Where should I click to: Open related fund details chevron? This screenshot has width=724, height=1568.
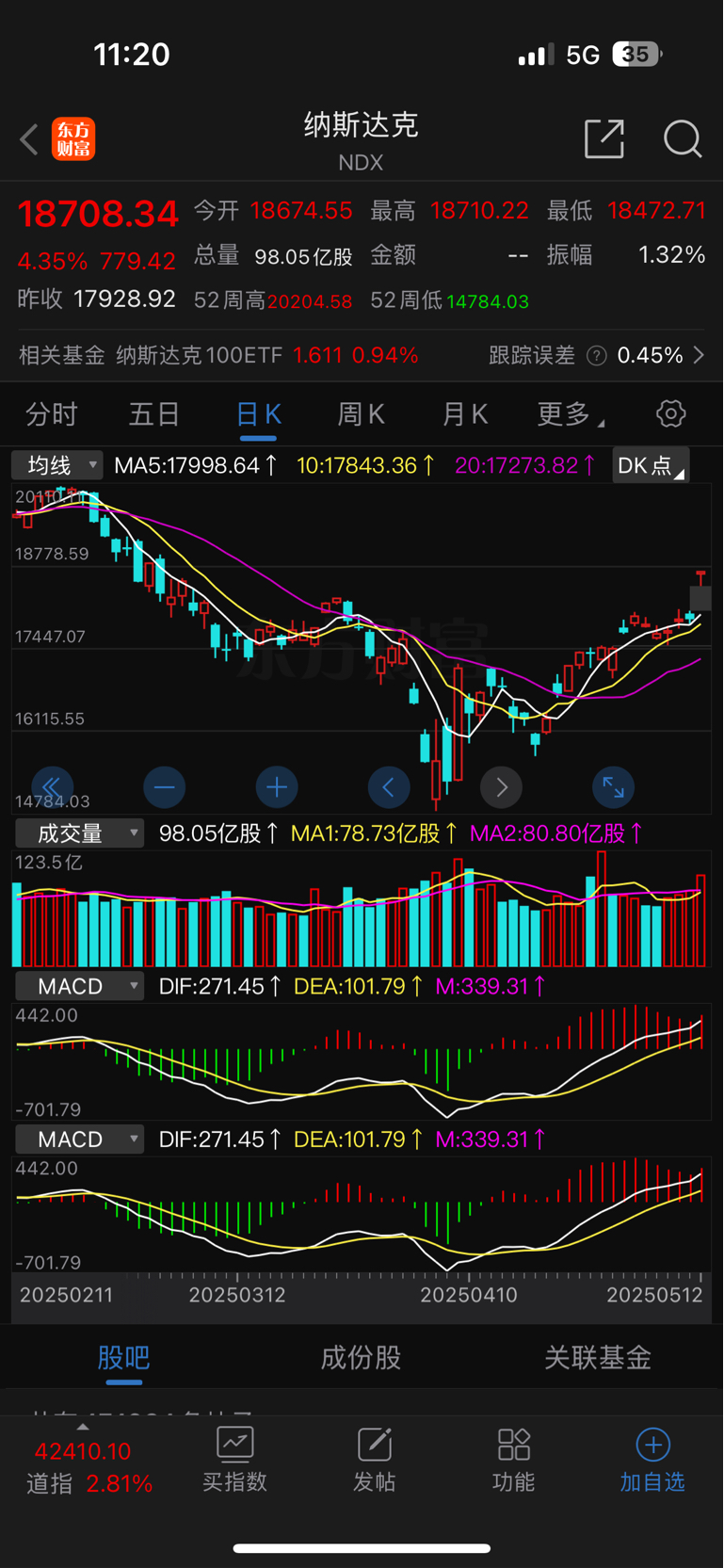[x=699, y=355]
